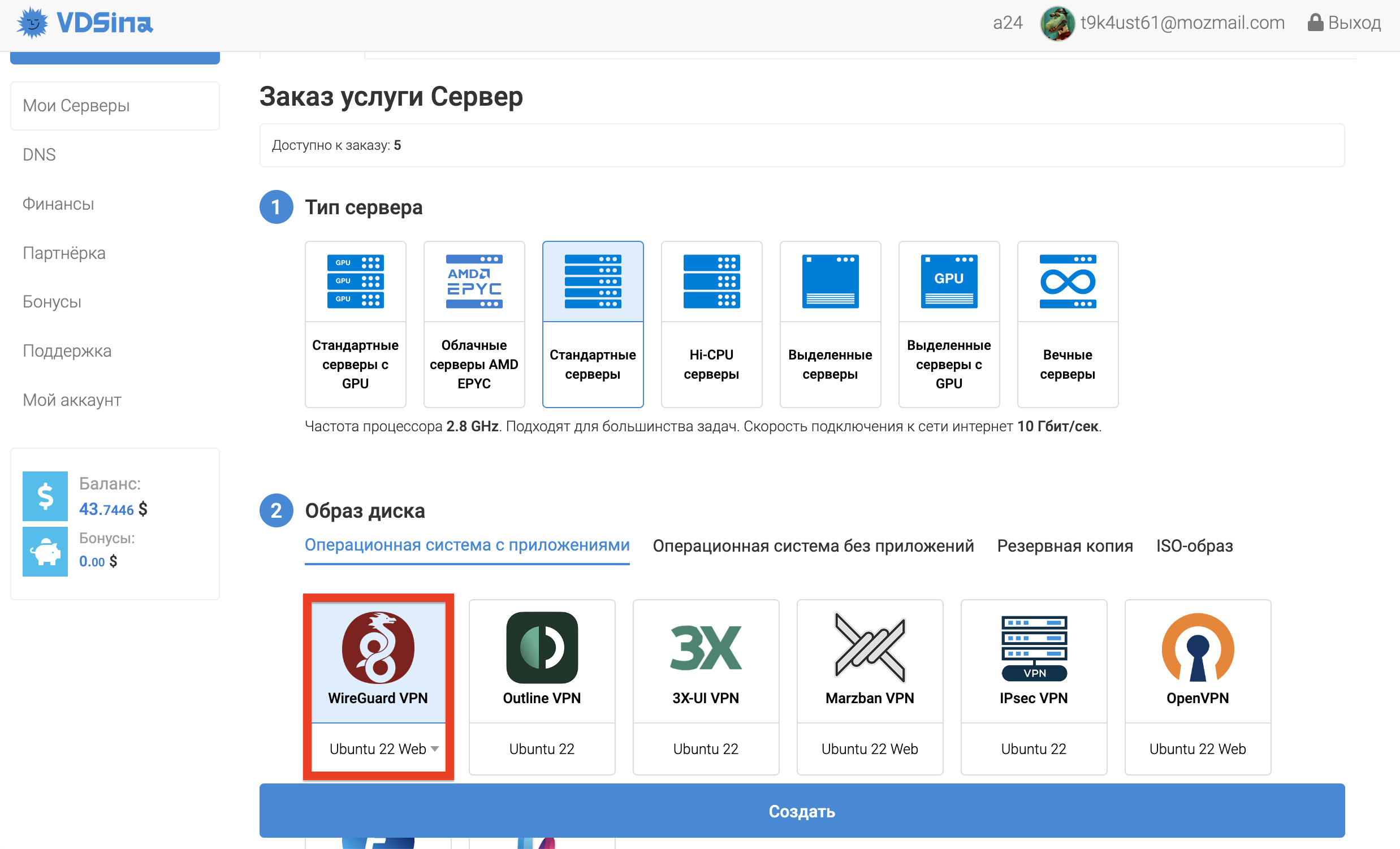Screen dimensions: 1400x849
Task: Select the Стандартные серверы с GPU label
Action: tap(355, 364)
